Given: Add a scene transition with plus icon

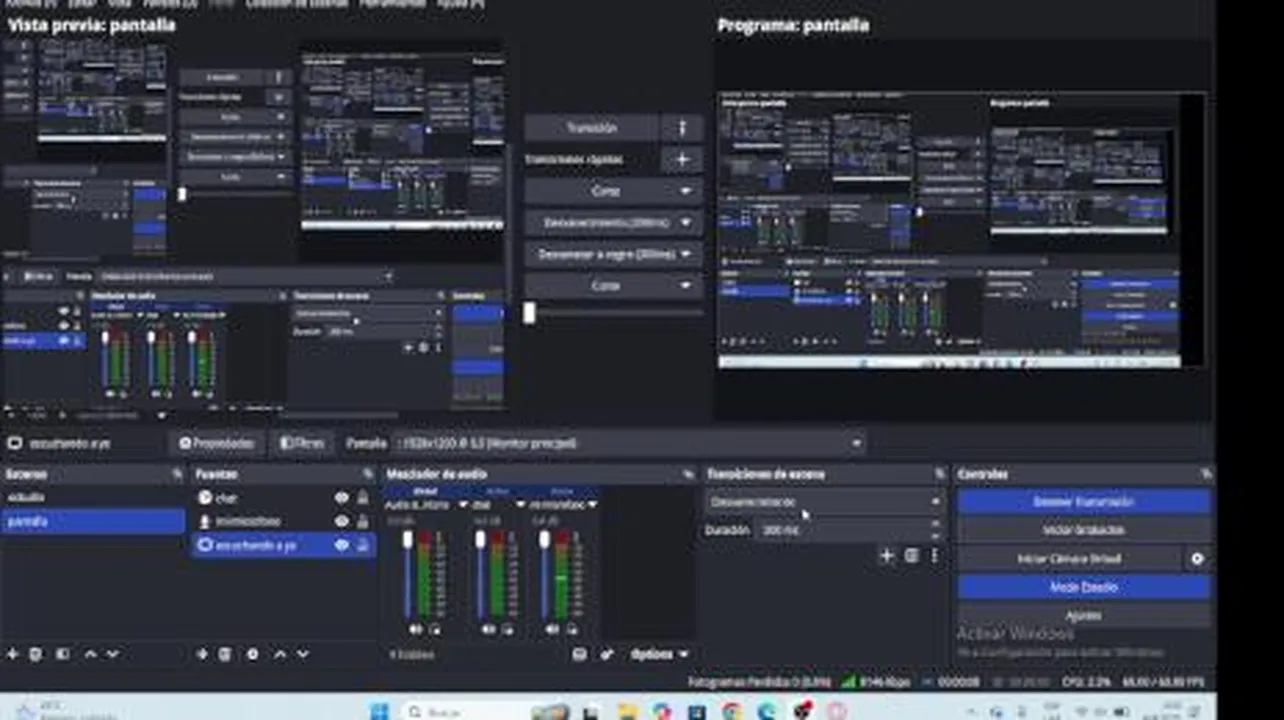Looking at the screenshot, I should point(886,556).
